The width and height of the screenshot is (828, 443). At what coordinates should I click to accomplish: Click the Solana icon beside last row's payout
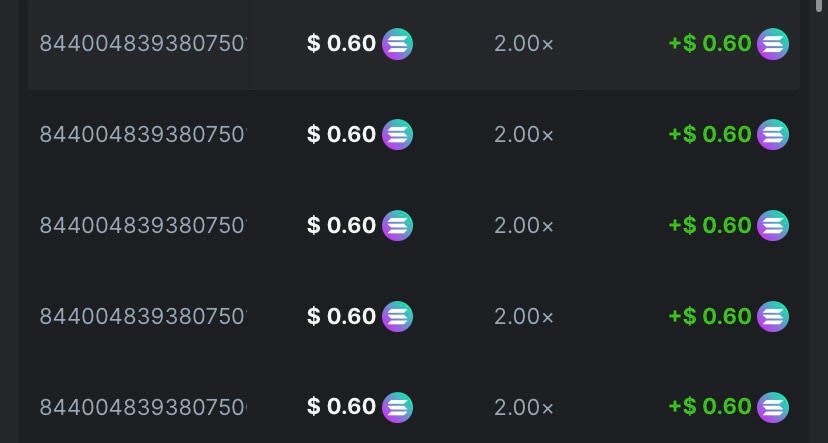coord(773,407)
